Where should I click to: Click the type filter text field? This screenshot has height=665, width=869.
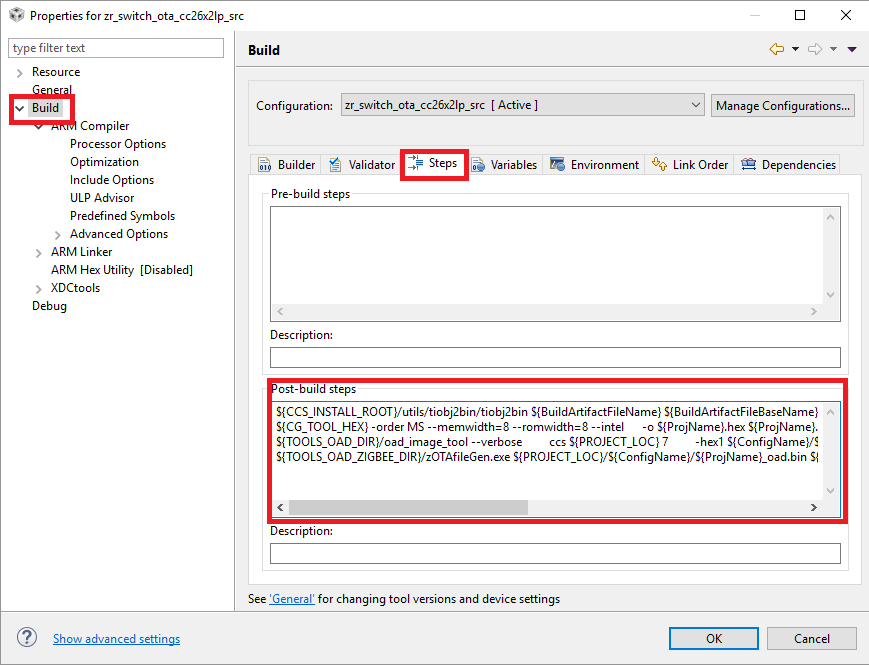[116, 48]
